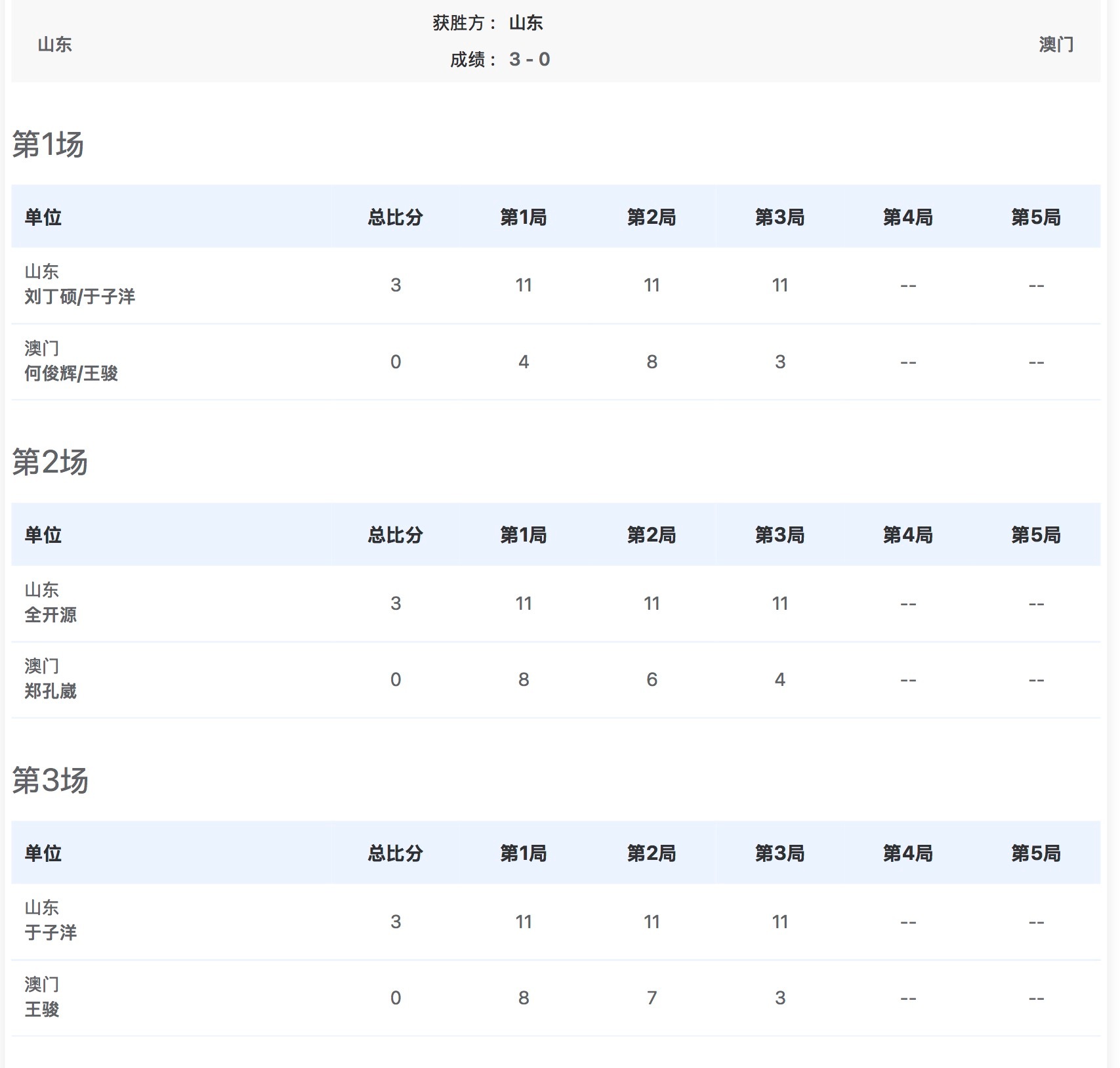
Task: Click 王骏's second game score 7
Action: click(x=652, y=998)
